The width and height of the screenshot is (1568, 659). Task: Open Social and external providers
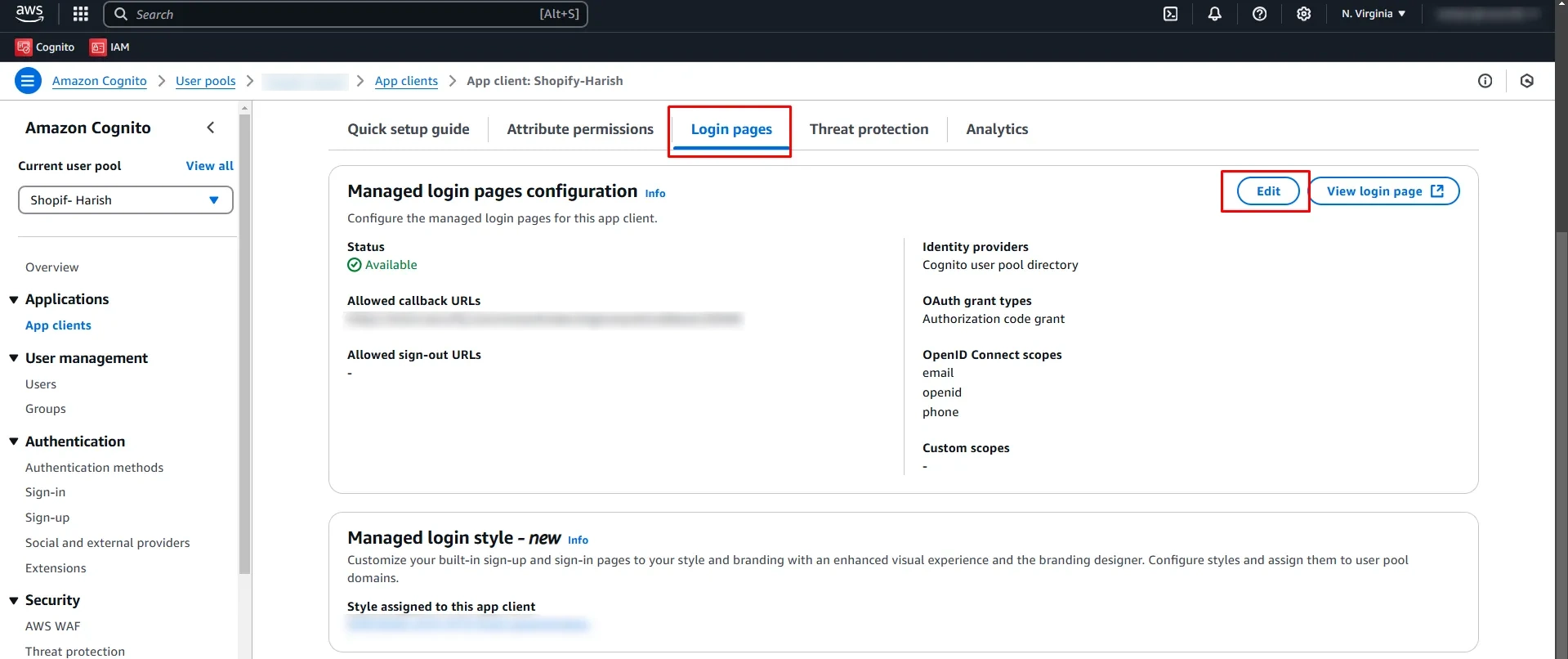(x=107, y=543)
